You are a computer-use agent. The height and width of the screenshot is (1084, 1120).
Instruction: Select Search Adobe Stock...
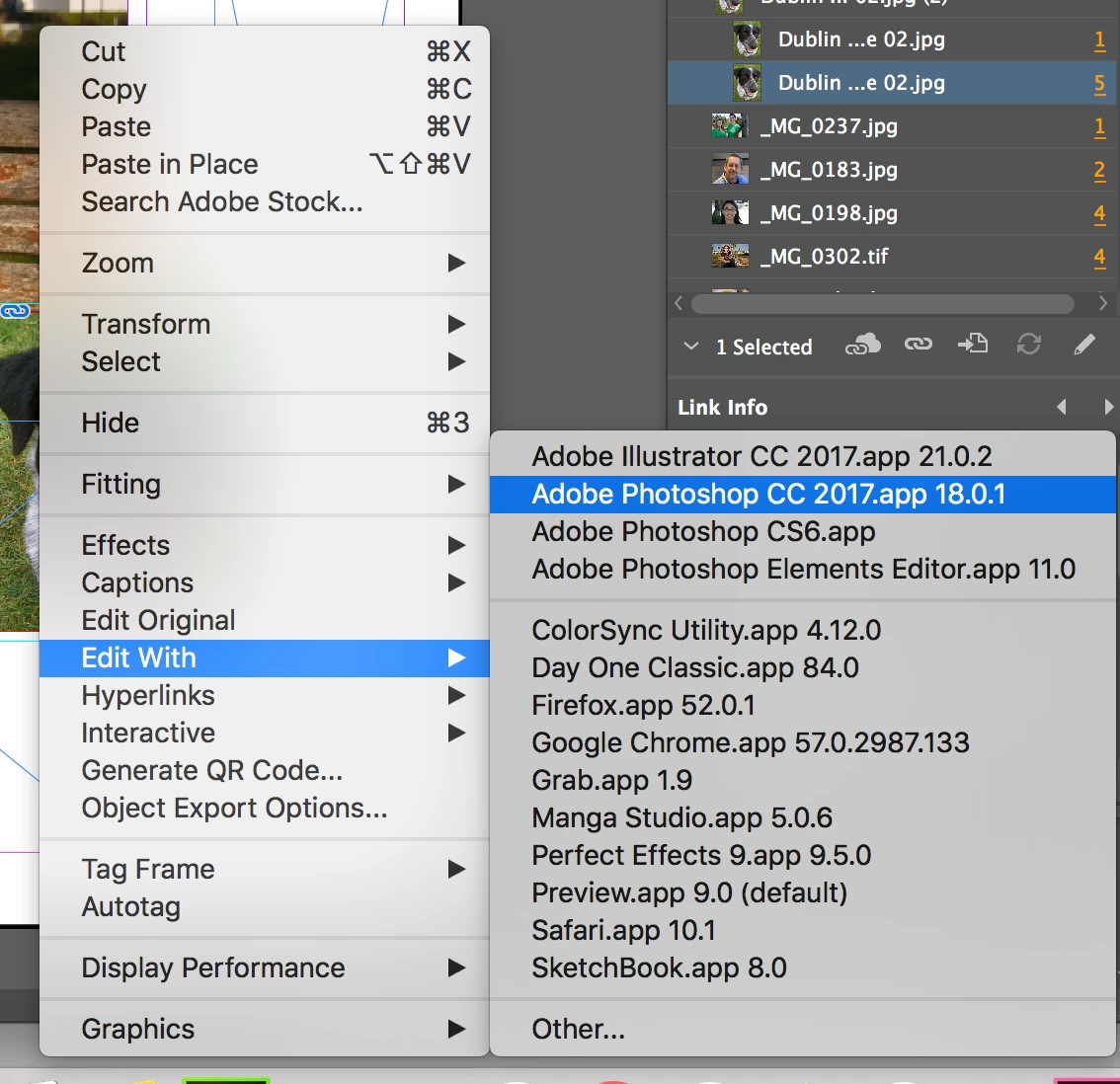pos(265,201)
